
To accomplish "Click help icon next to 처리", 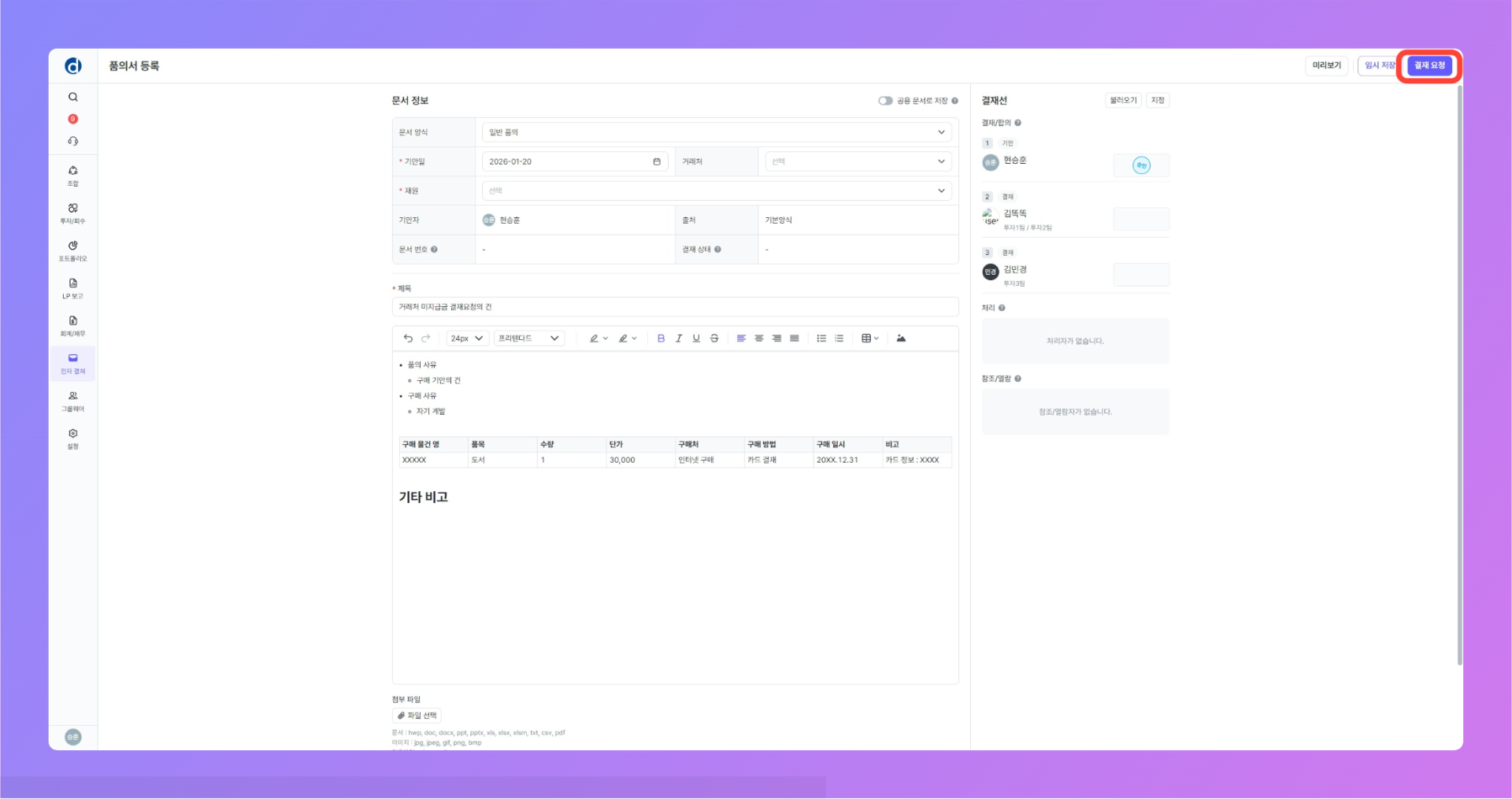I will (1002, 308).
